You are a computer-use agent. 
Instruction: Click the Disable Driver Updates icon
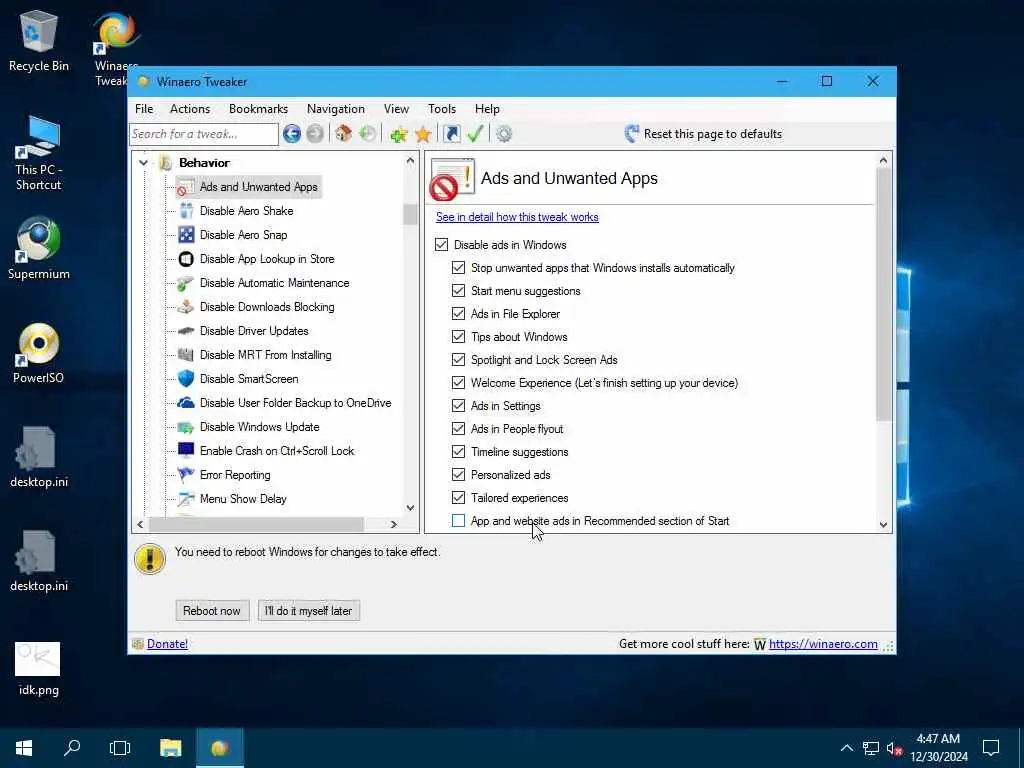[x=186, y=331]
